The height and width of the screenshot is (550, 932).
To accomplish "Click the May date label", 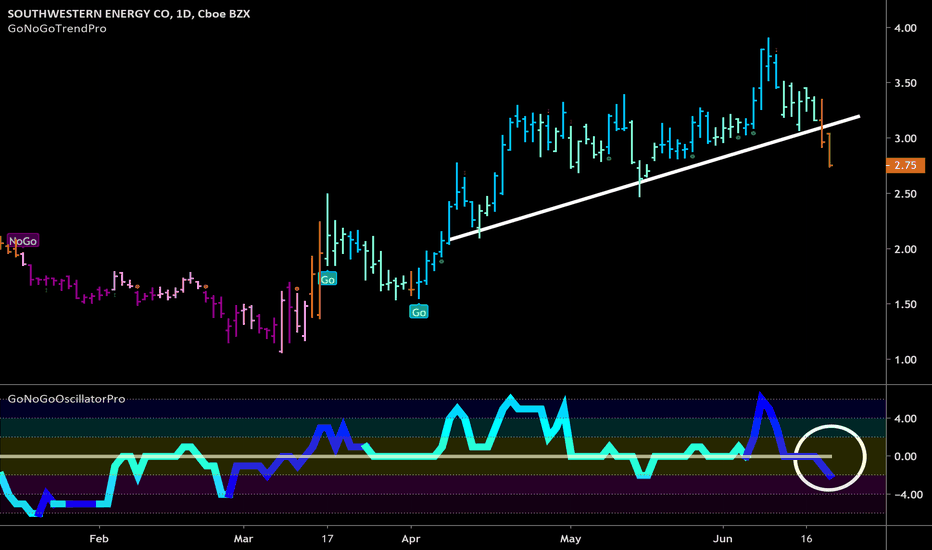I will 571,539.
